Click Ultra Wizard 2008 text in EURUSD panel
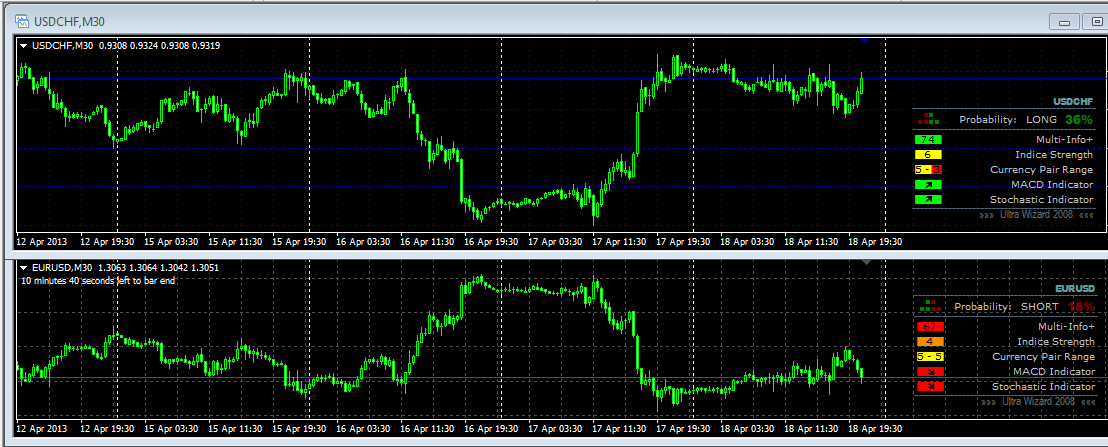The width and height of the screenshot is (1108, 447). coord(1039,401)
